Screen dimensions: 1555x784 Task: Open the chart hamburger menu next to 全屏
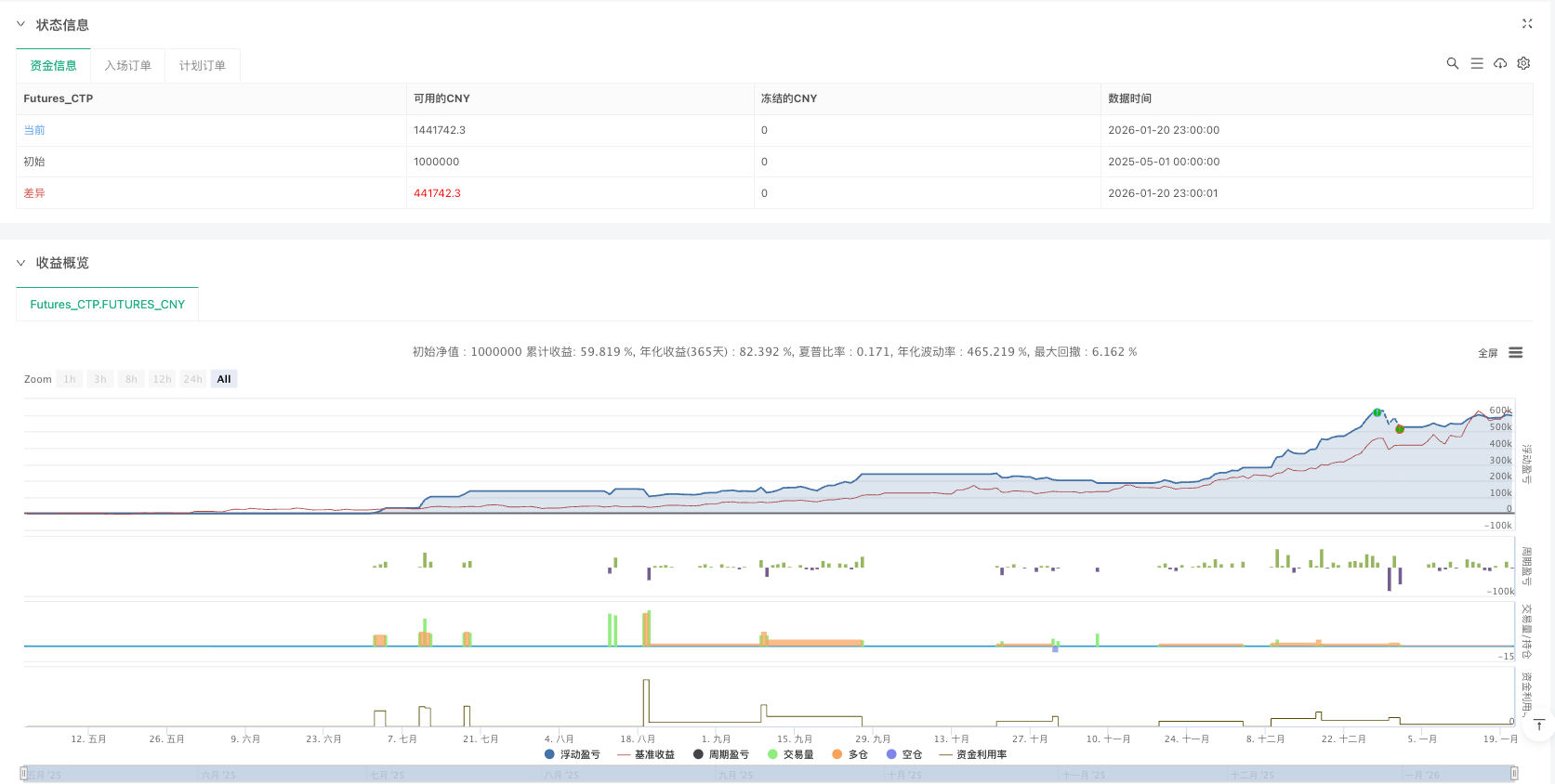pos(1515,353)
